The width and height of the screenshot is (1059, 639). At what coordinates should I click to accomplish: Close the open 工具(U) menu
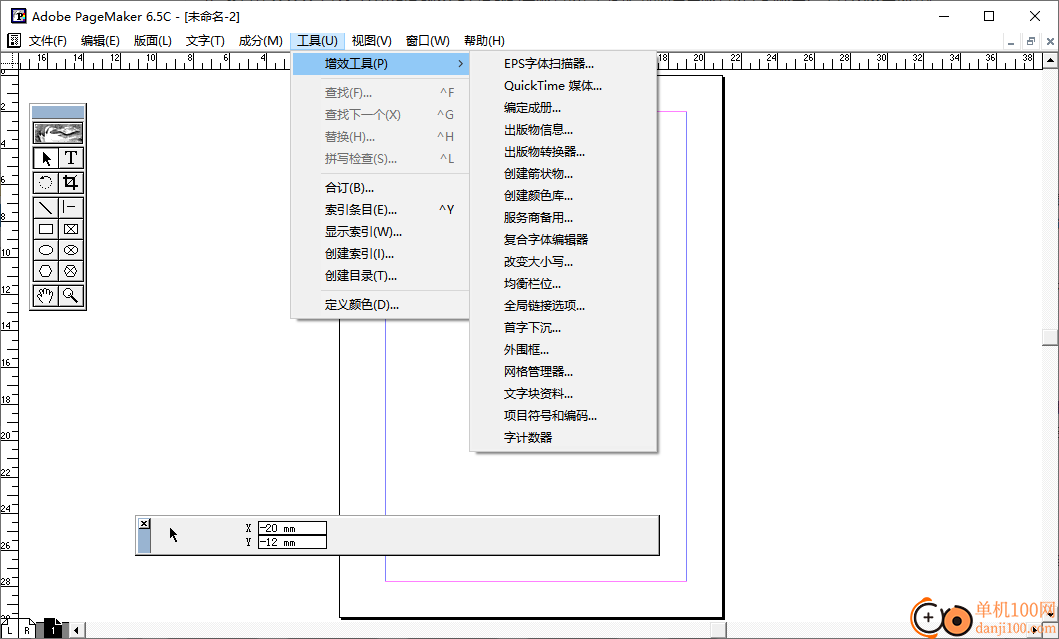point(317,41)
